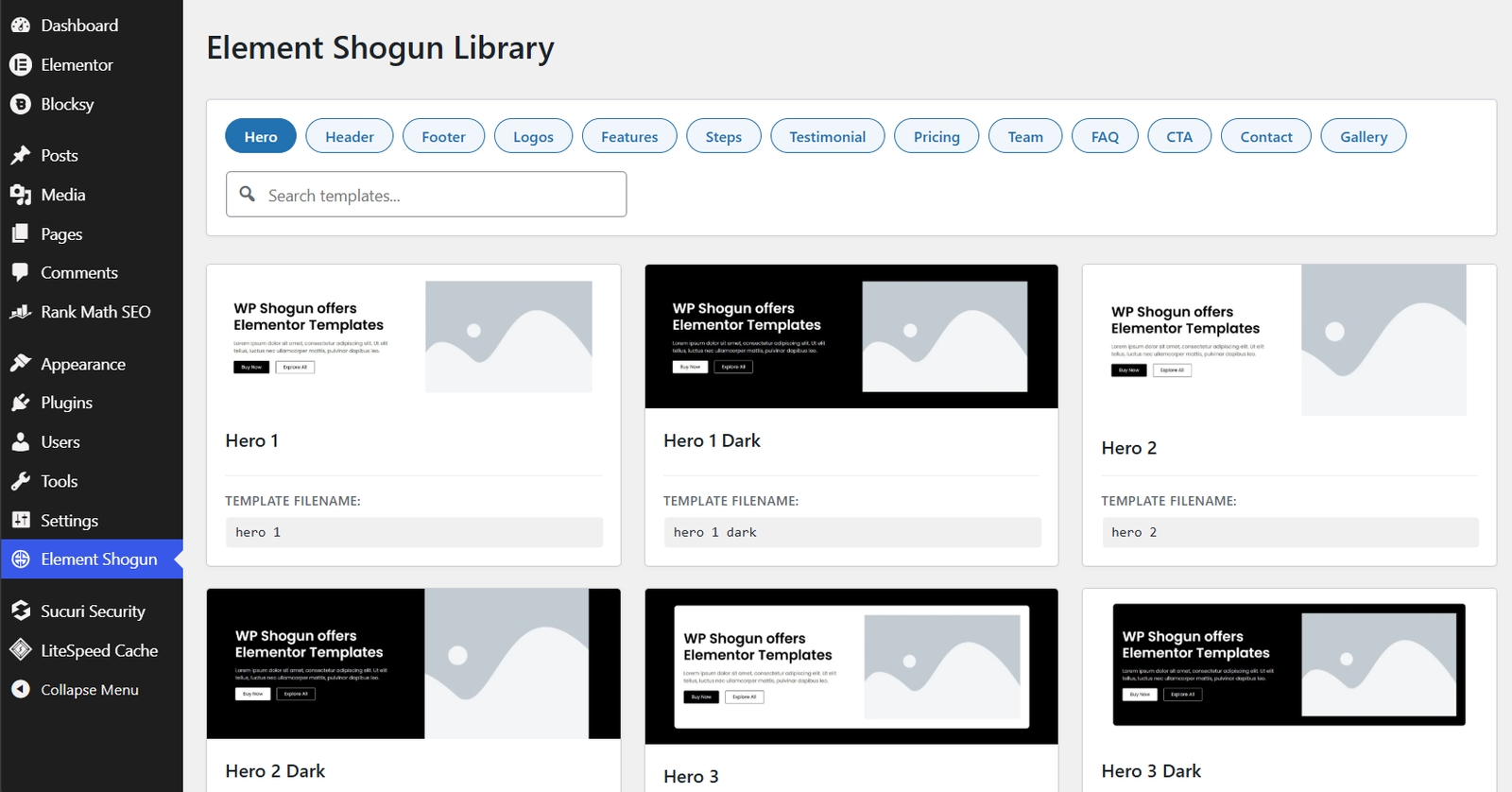Click the Dashboard gauge icon

21,26
